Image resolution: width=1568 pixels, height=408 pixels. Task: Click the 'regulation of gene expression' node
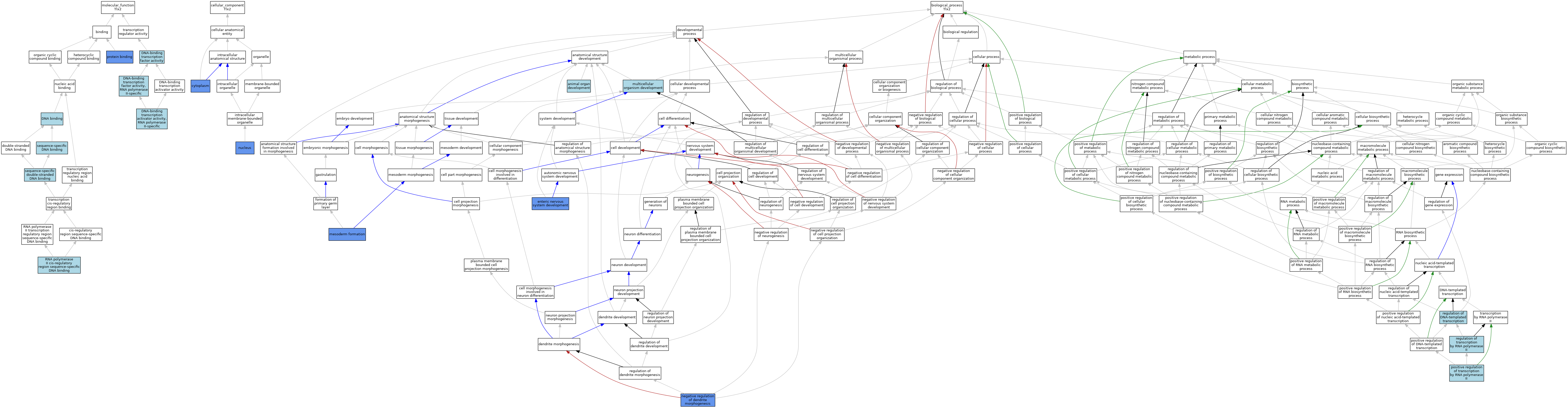click(1439, 204)
